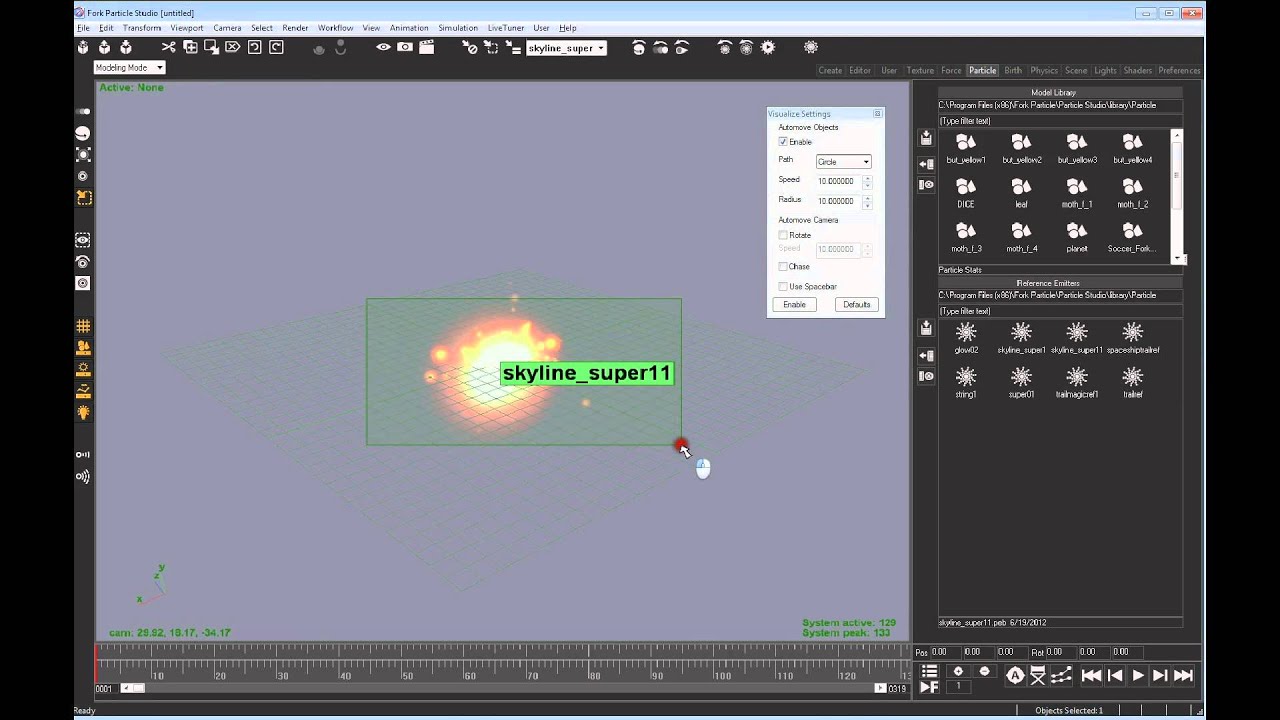Switch to the Texture tab

[920, 70]
